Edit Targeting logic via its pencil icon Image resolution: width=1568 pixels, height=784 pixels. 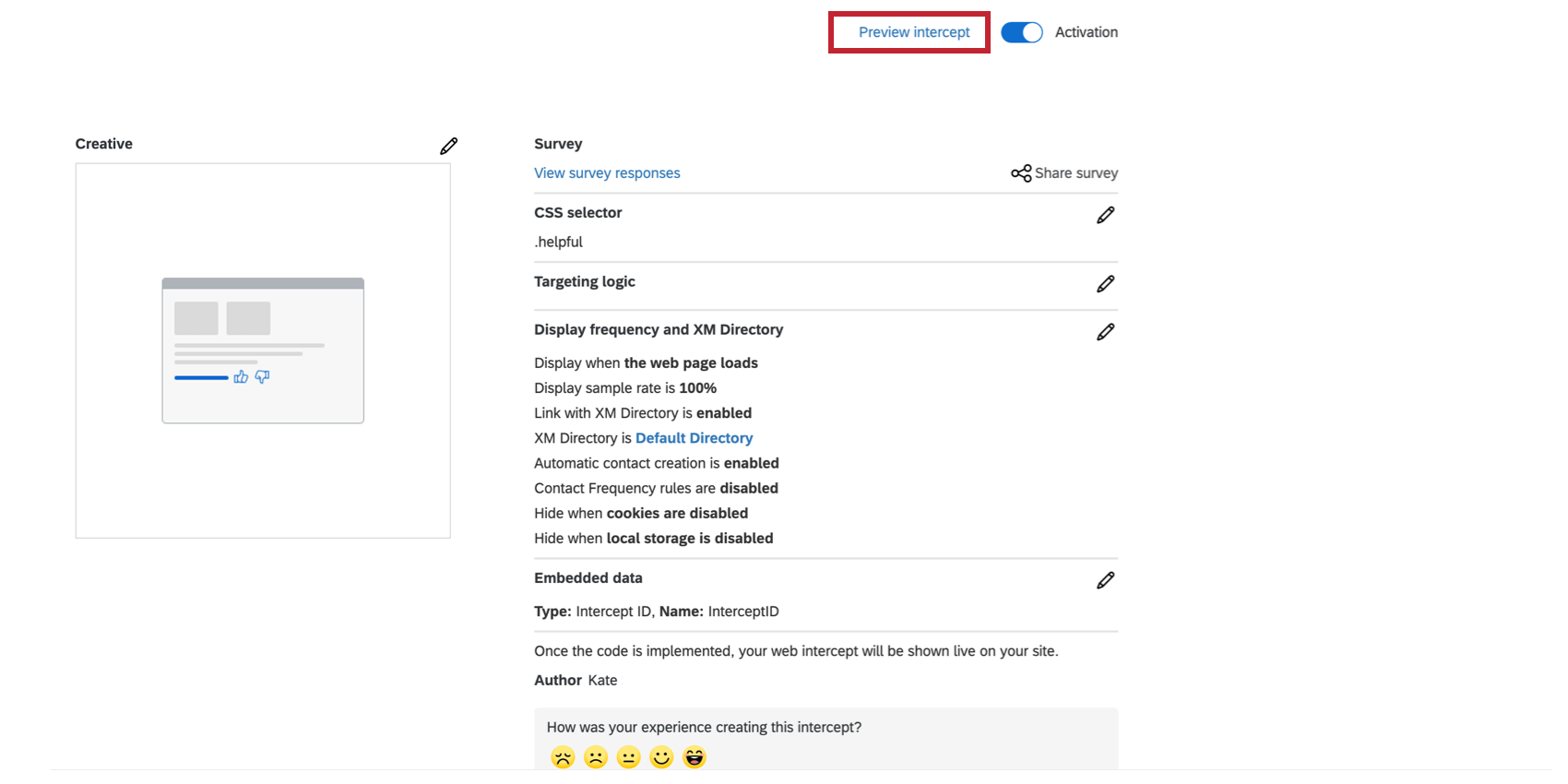(1105, 284)
